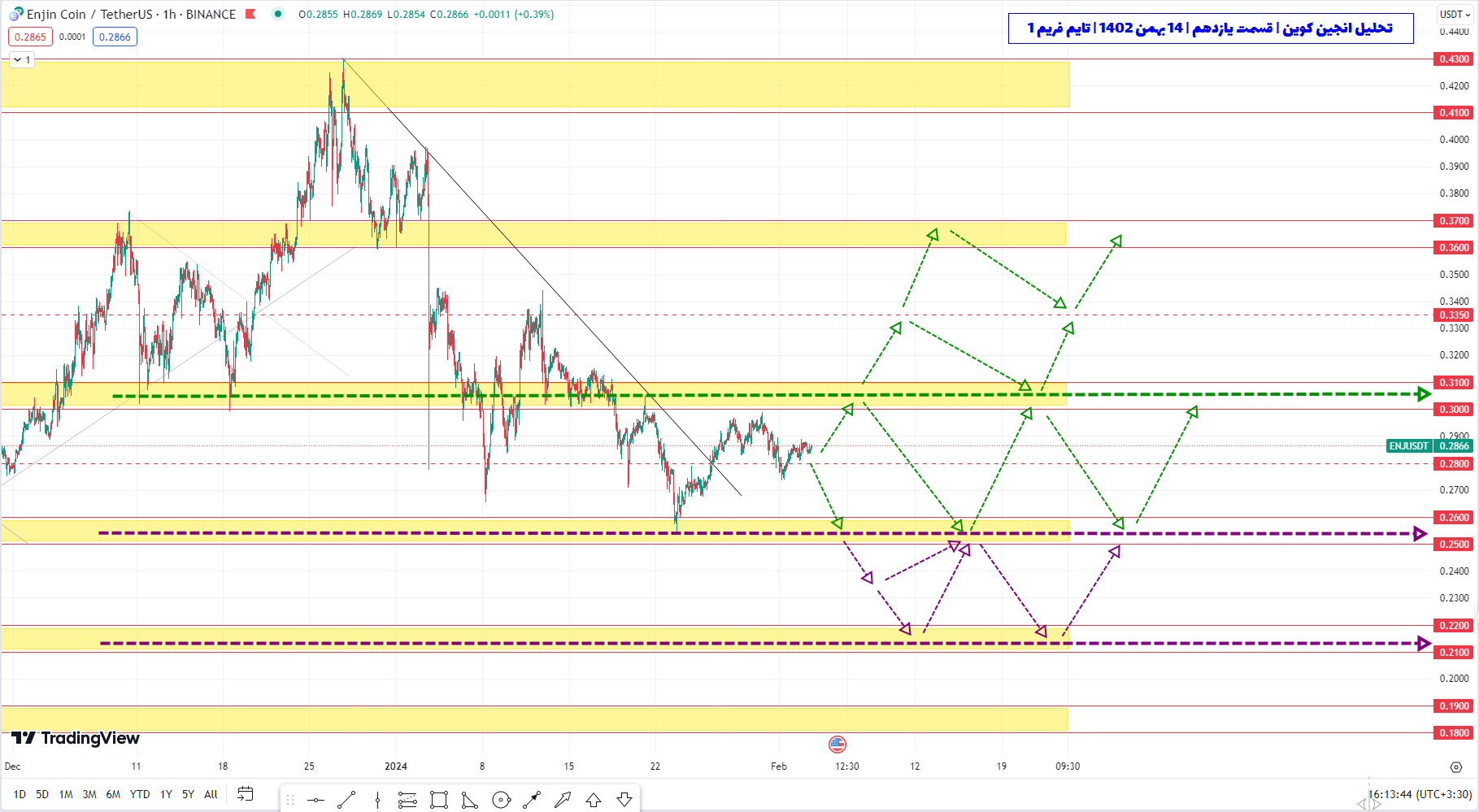Select the arrow up marker tool
Screen dimensions: 1479x812
tap(594, 801)
